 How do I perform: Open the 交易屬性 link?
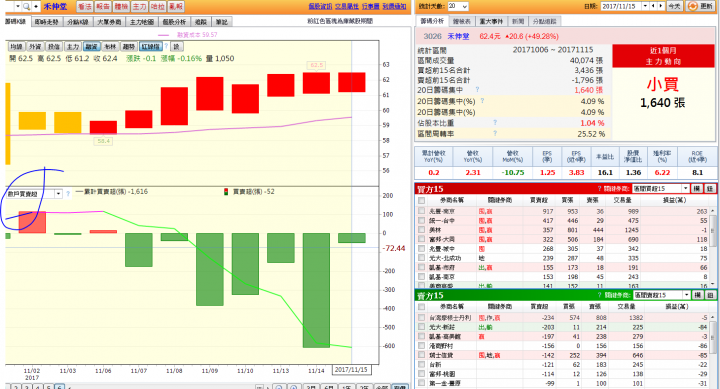coord(347,6)
